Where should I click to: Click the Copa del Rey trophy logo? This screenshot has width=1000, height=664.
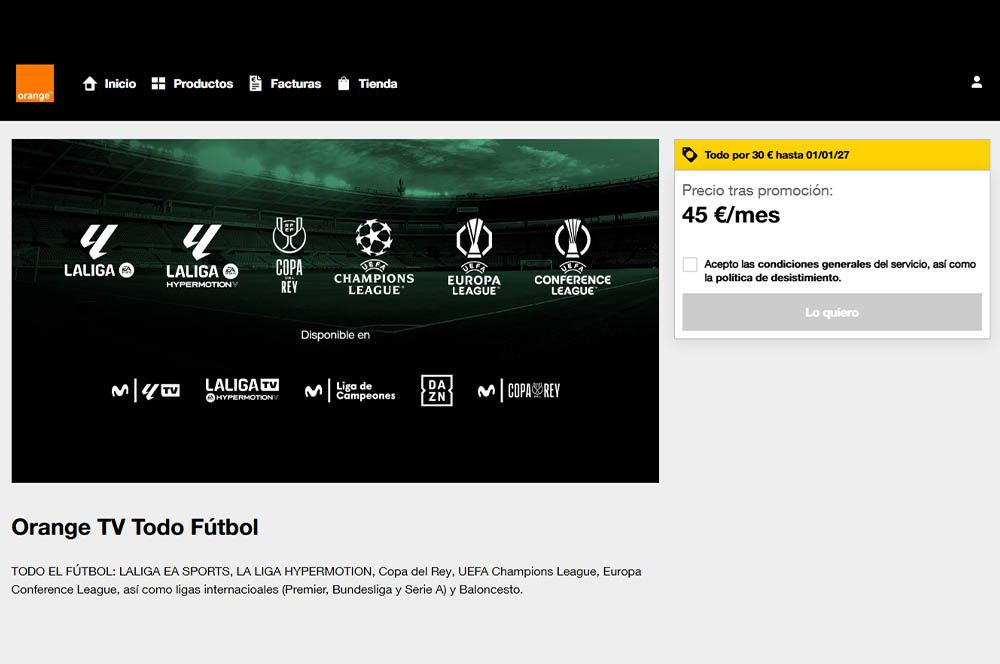(x=290, y=255)
